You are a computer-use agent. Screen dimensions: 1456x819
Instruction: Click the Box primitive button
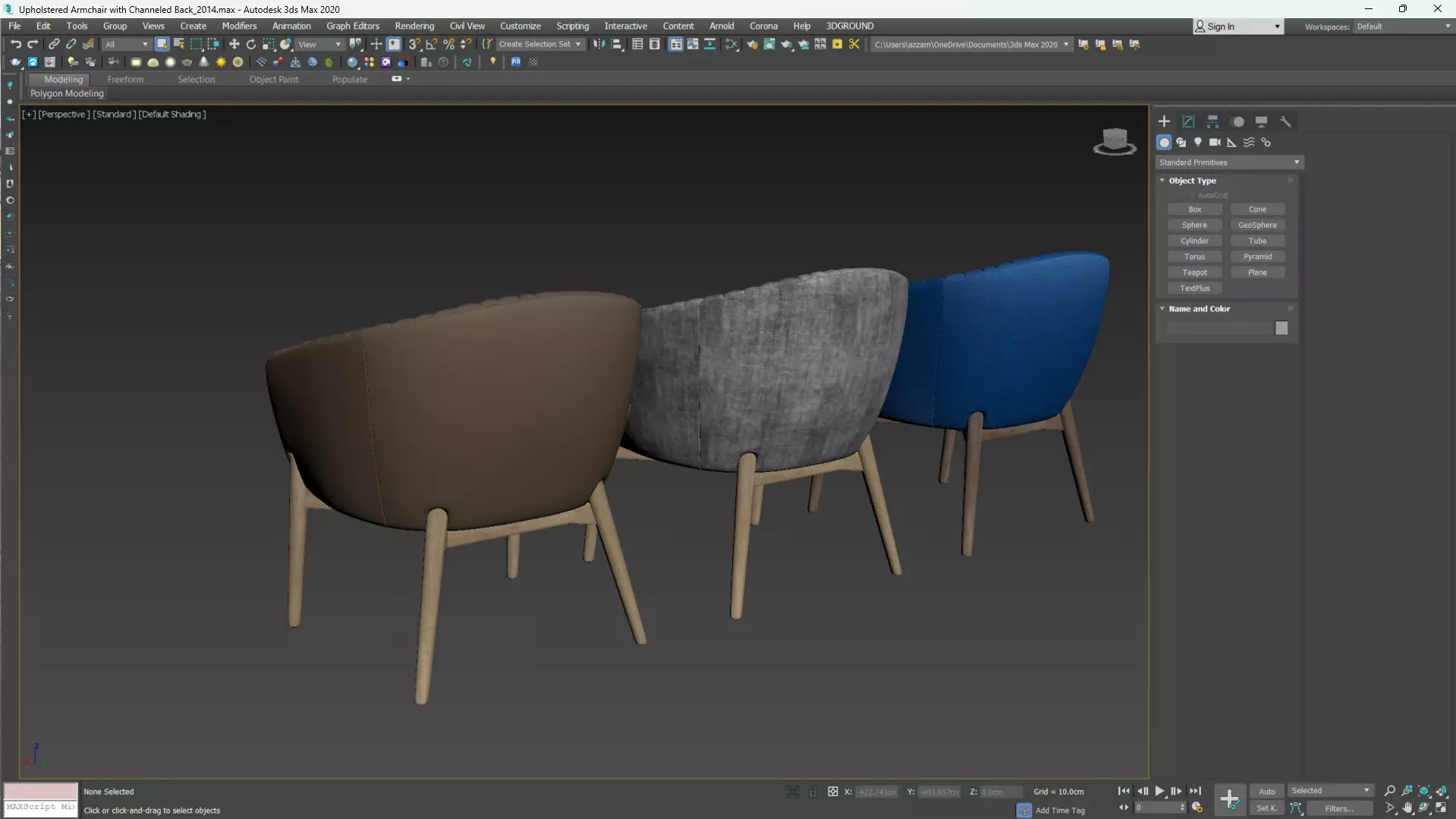click(1194, 209)
